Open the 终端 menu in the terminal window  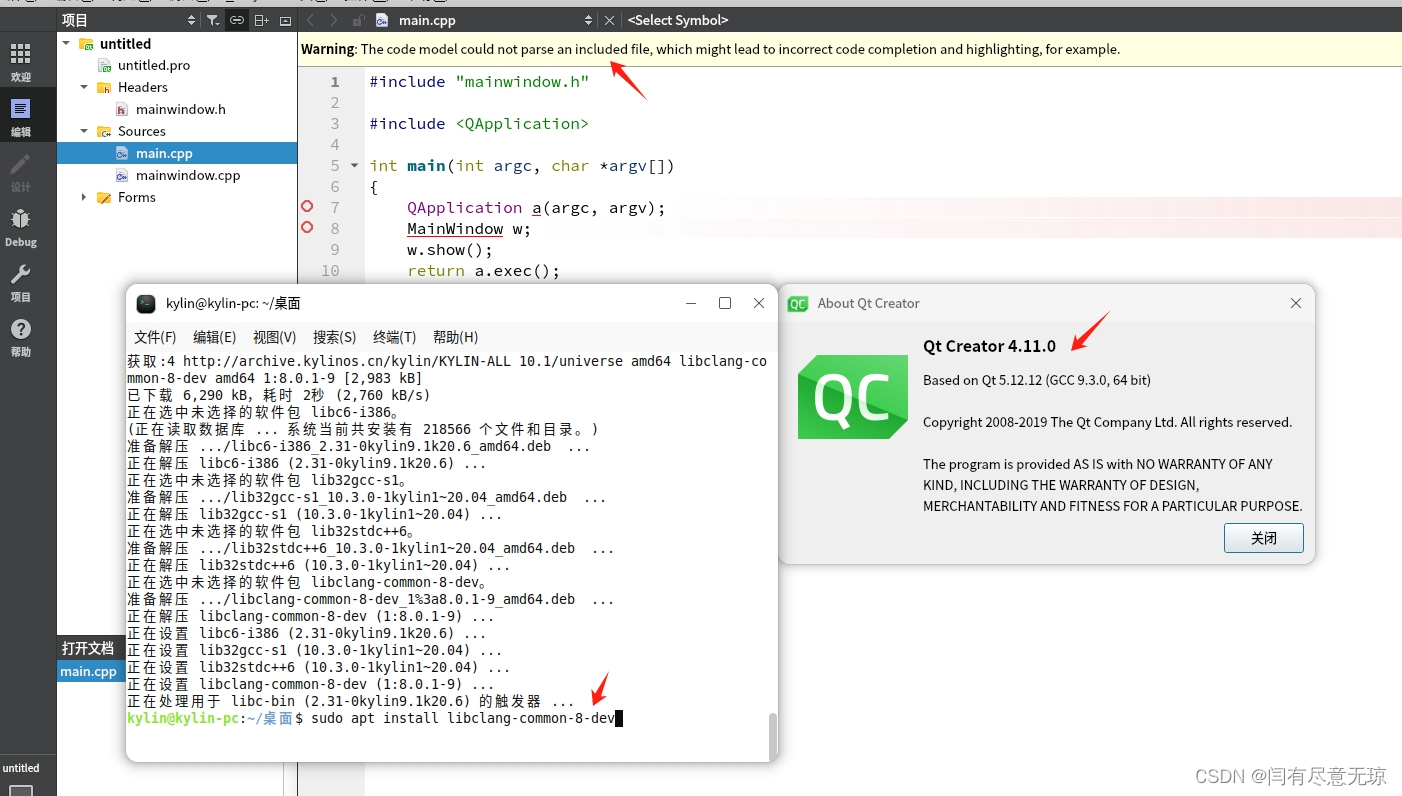pyautogui.click(x=392, y=337)
